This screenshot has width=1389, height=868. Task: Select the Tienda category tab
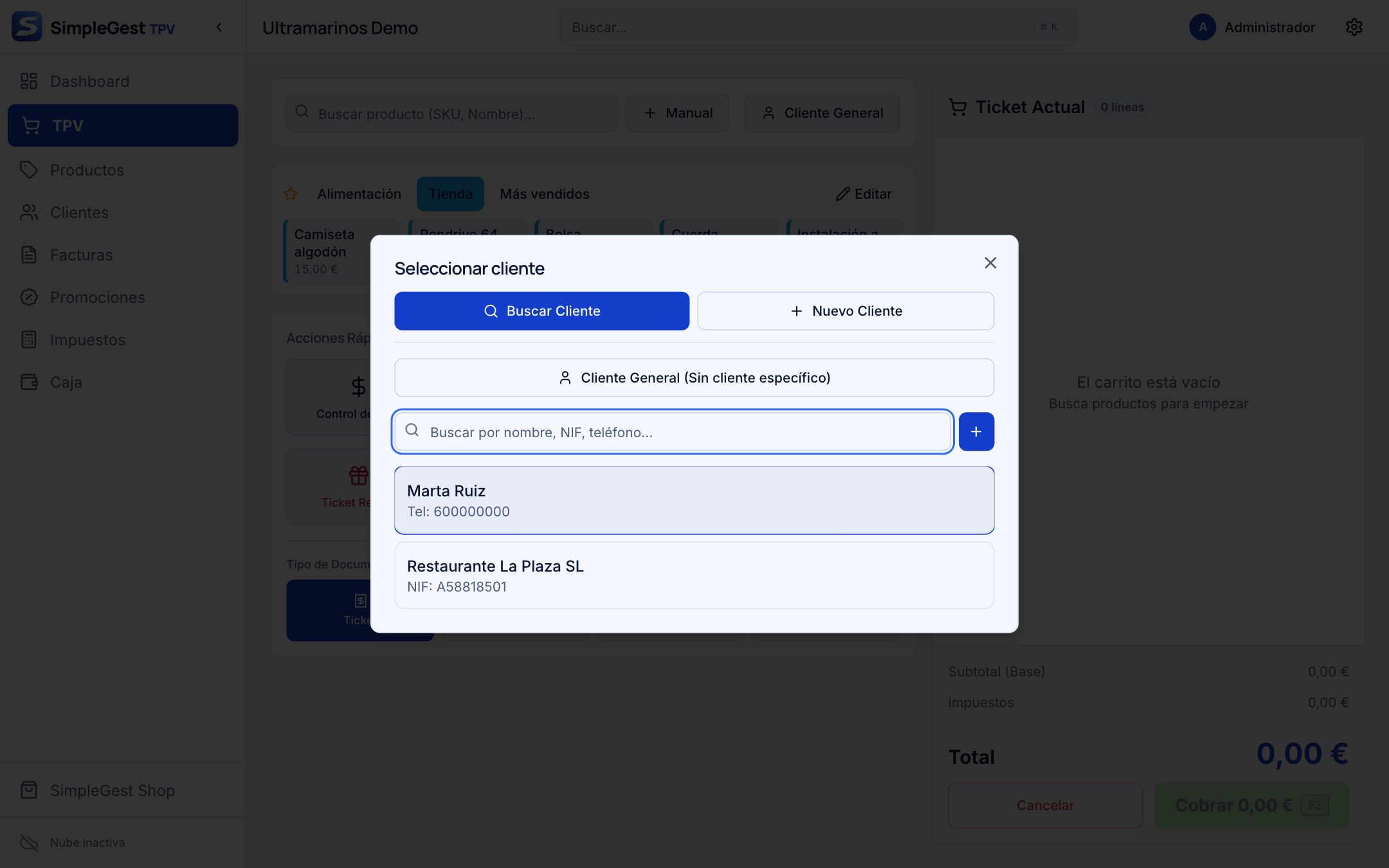pyautogui.click(x=450, y=194)
